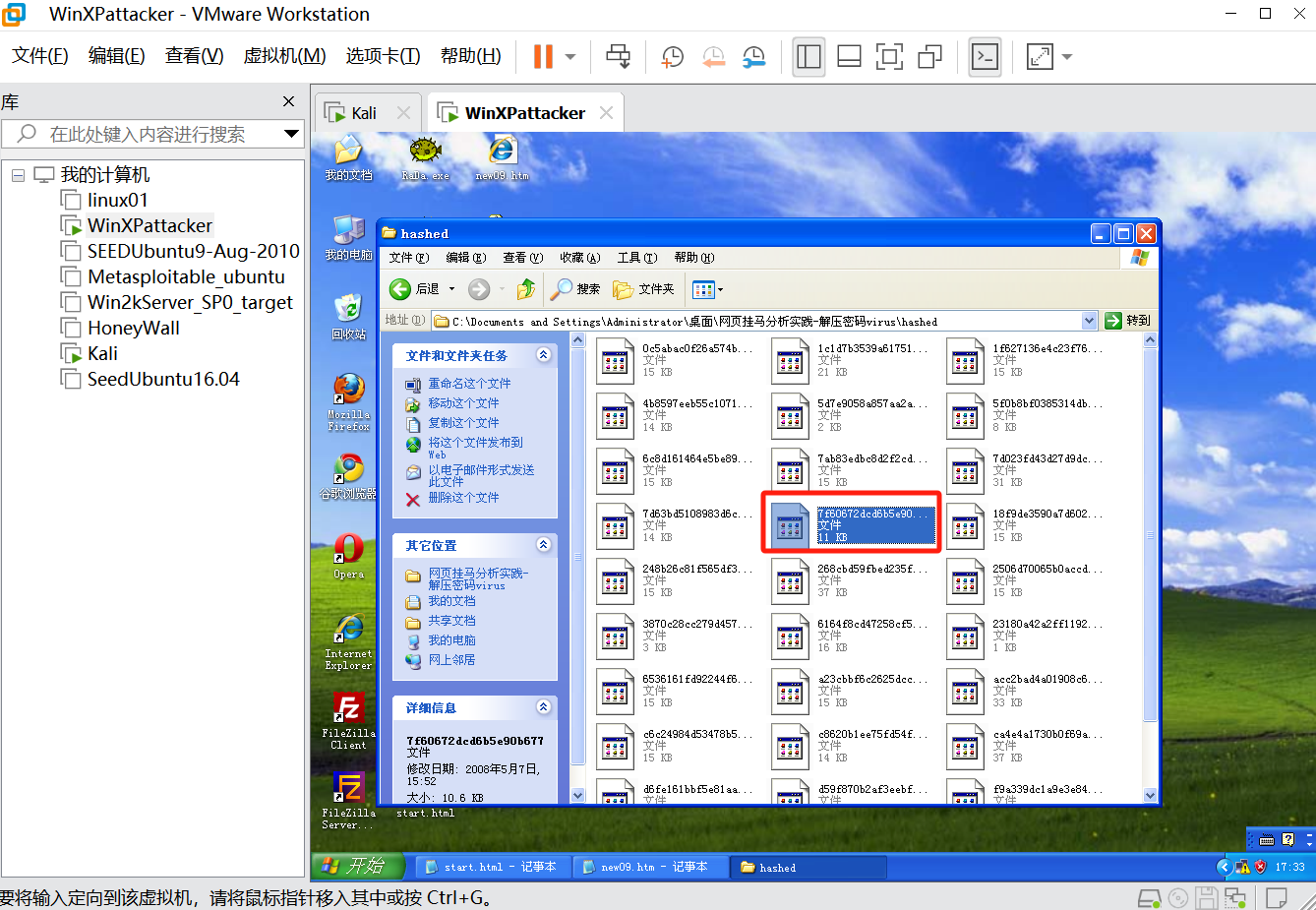Open the address bar dropdown
The height and width of the screenshot is (910, 1316).
1089,321
